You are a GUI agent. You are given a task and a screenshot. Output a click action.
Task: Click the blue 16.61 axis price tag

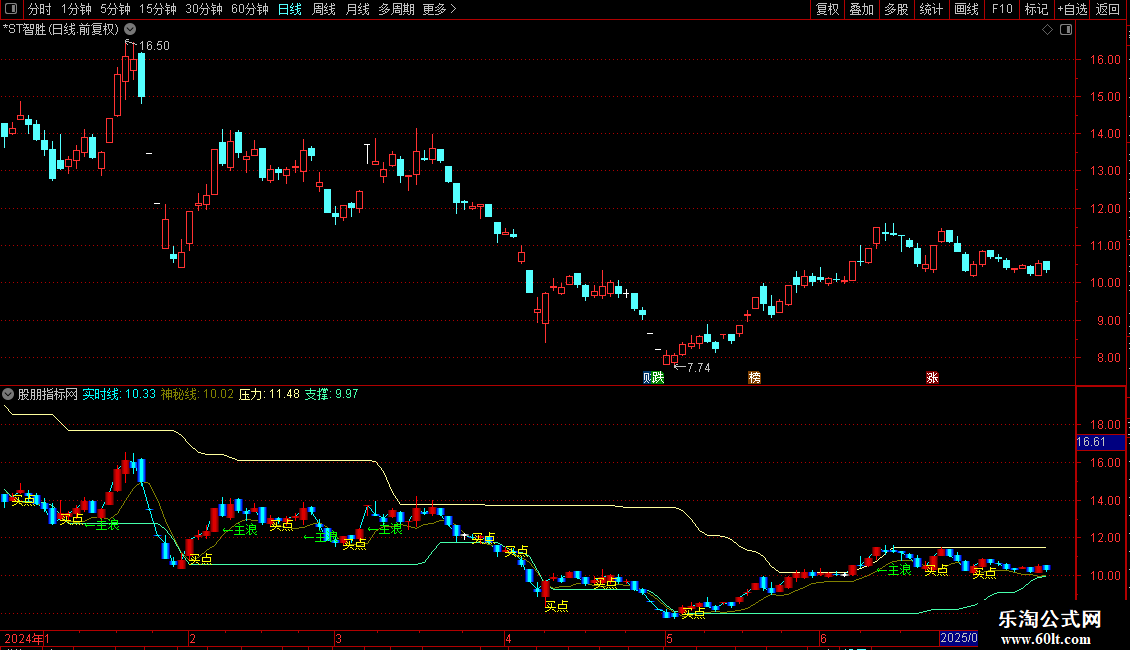click(x=1099, y=442)
